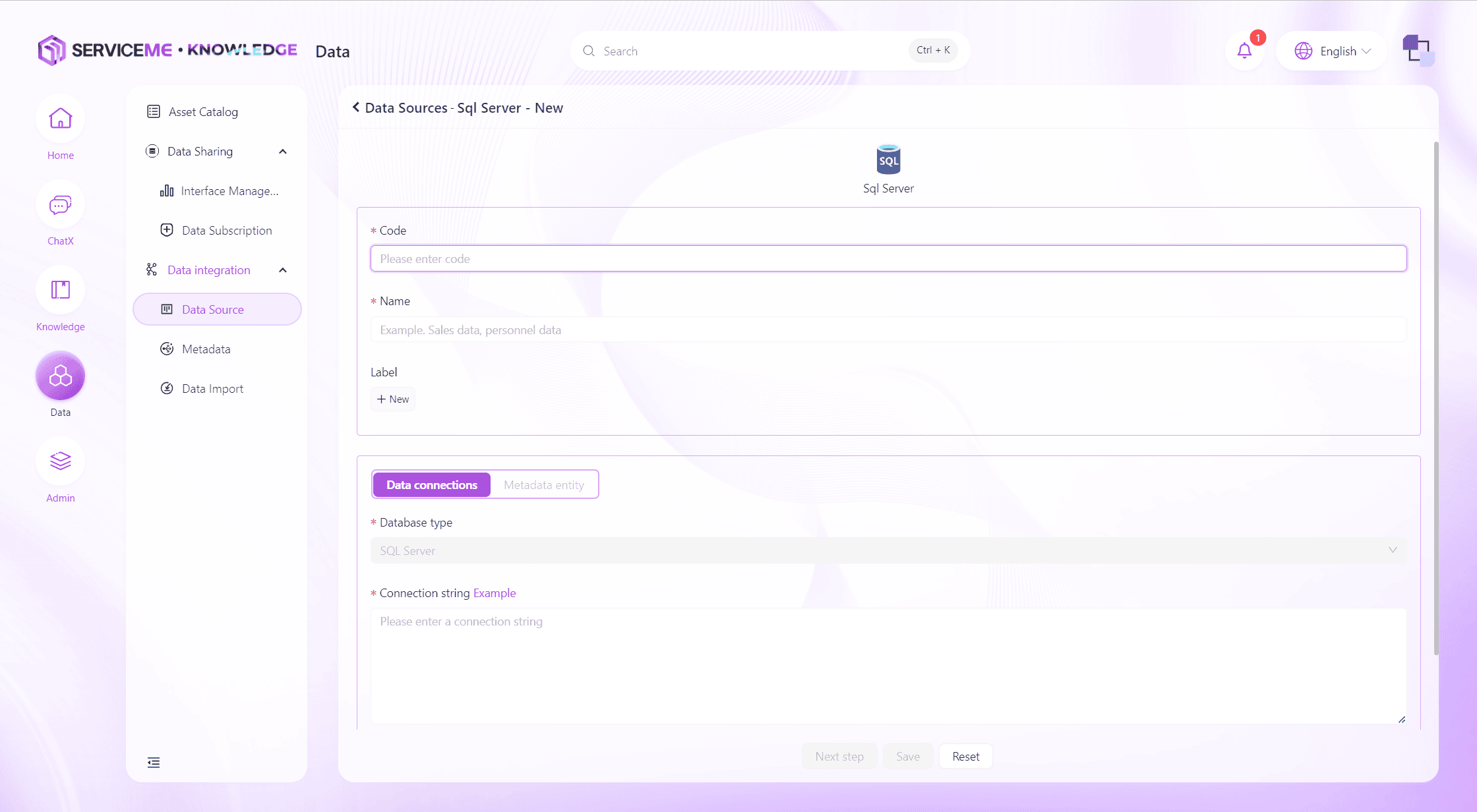Click the Sql Server database icon
Viewport: 1477px width, 812px height.
[x=888, y=159]
